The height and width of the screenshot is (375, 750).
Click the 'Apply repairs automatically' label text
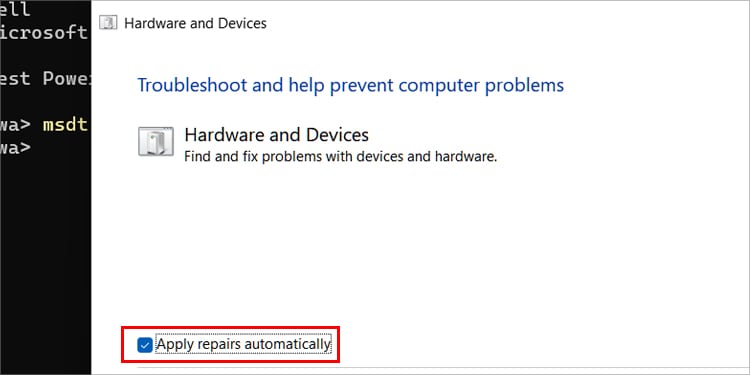pyautogui.click(x=243, y=344)
